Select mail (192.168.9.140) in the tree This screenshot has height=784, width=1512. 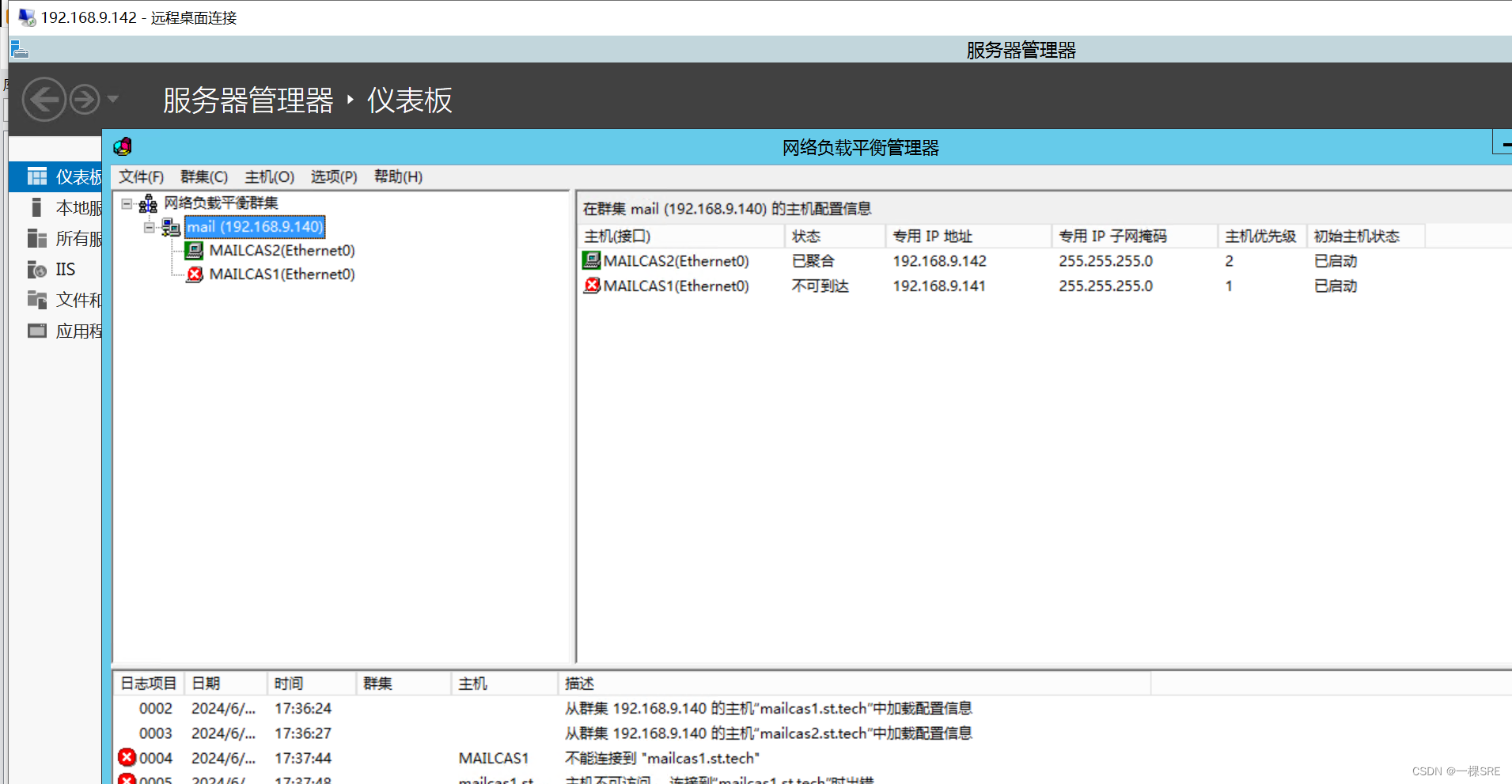255,227
